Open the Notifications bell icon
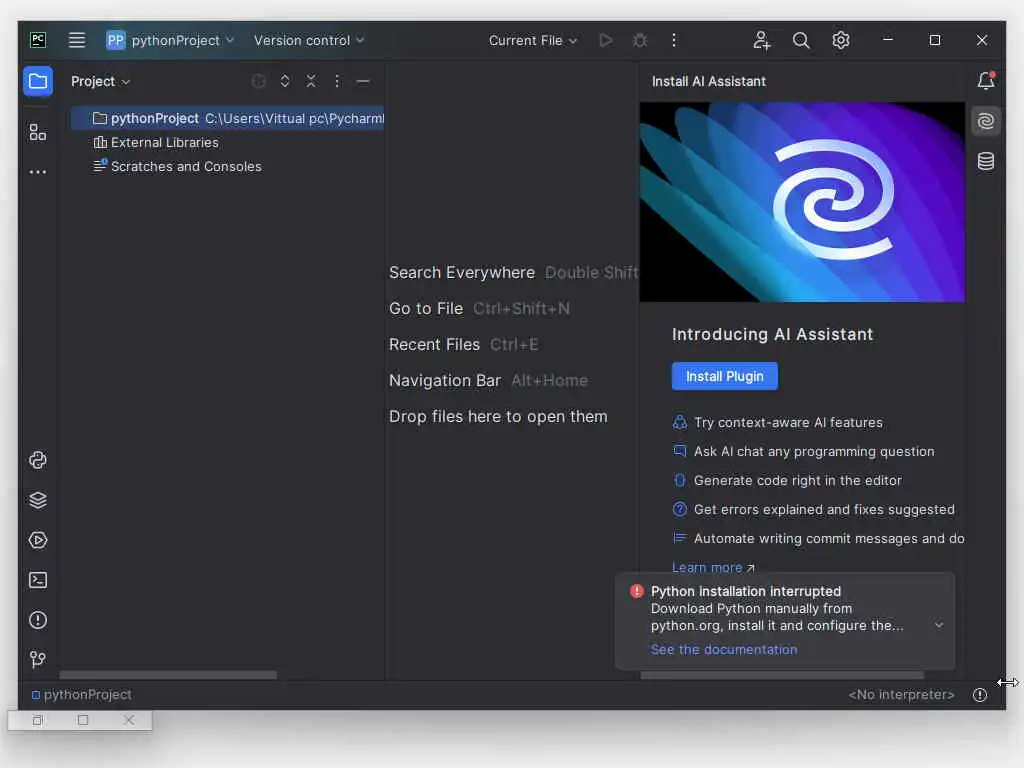The height and width of the screenshot is (768, 1024). click(986, 80)
